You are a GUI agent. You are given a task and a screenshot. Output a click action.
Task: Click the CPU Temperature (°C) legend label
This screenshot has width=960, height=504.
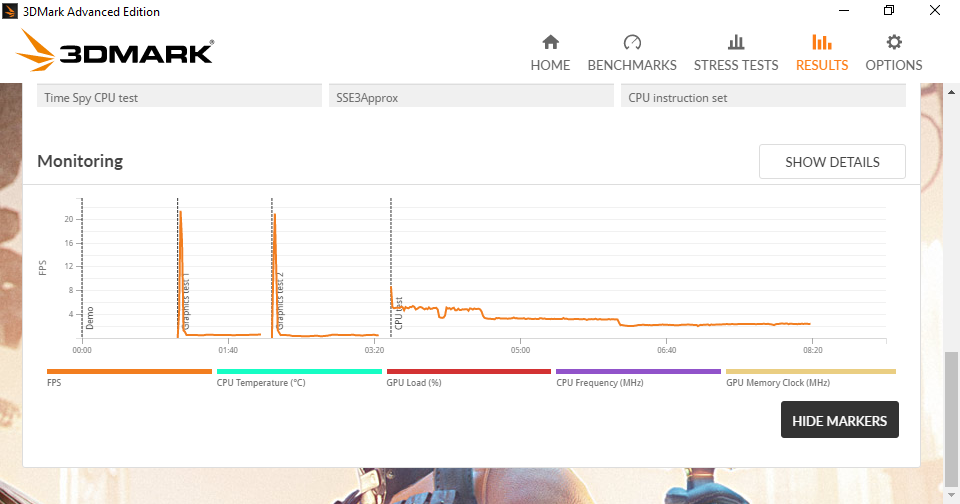261,383
